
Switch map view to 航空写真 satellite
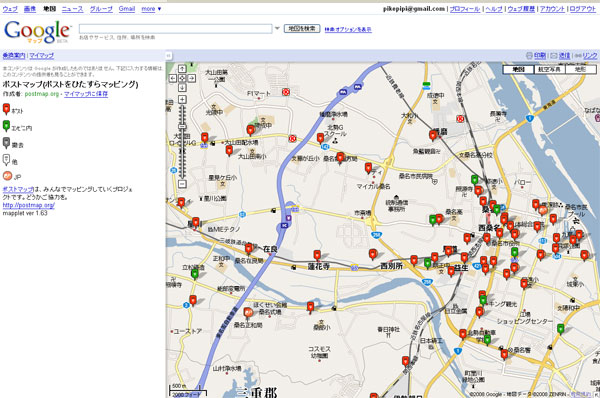click(549, 69)
